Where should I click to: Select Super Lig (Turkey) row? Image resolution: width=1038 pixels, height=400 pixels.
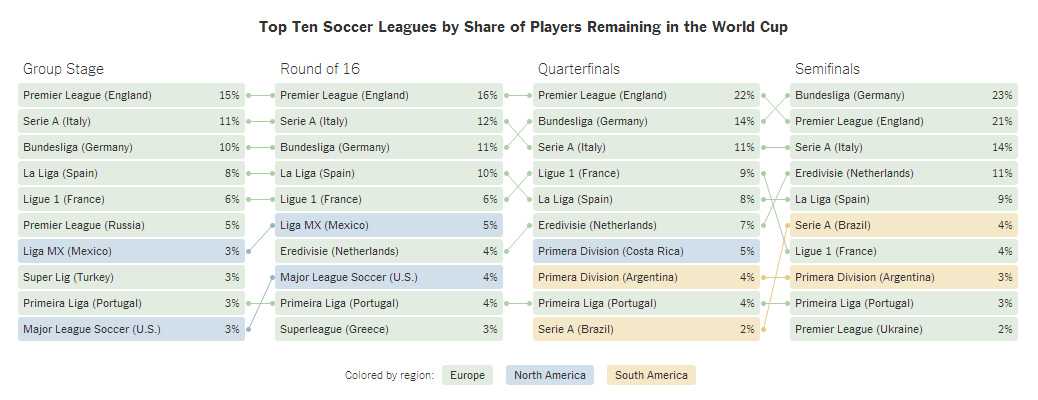pyautogui.click(x=131, y=277)
